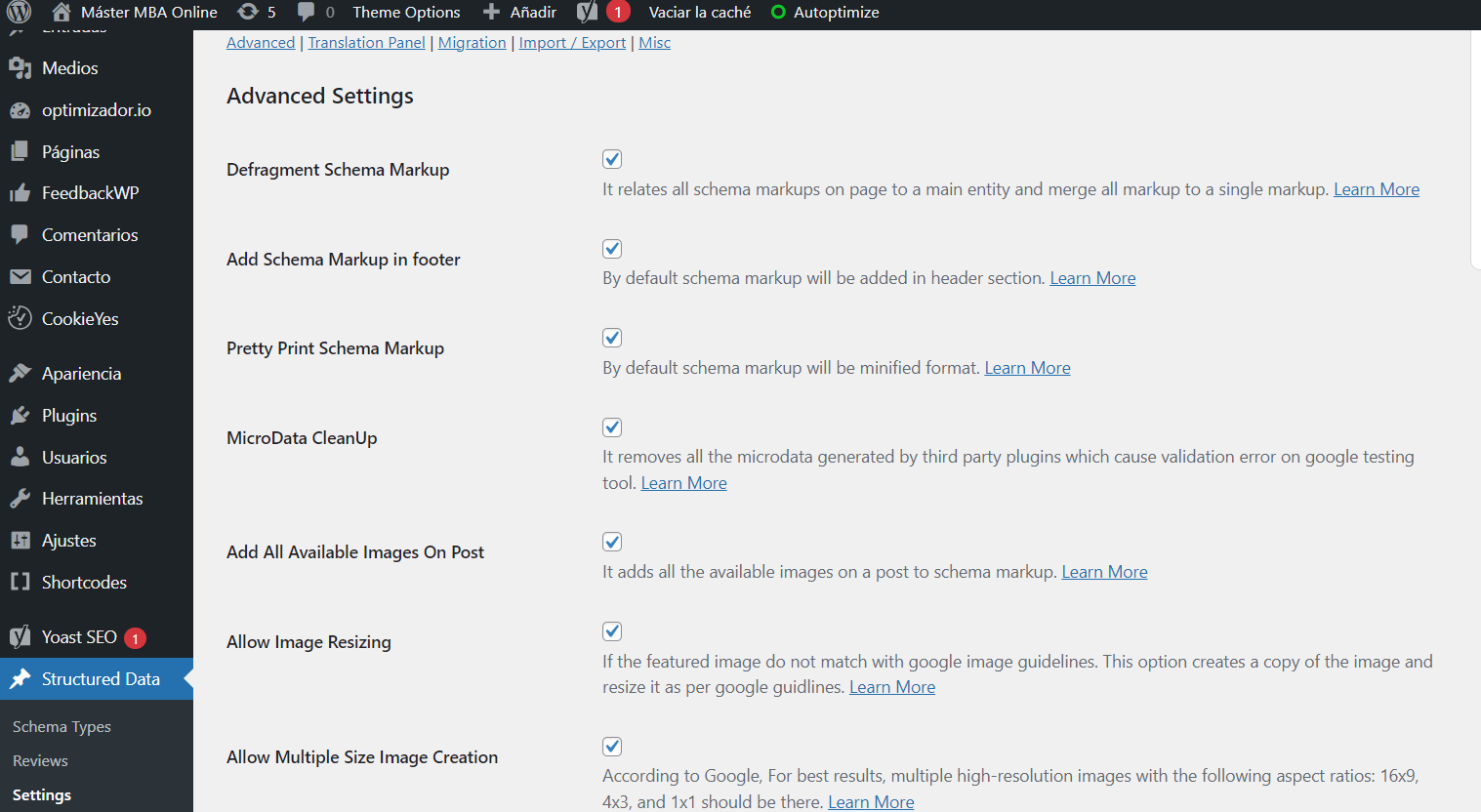Uncheck Defragment Schema Markup checkbox
The image size is (1481, 812).
point(612,159)
